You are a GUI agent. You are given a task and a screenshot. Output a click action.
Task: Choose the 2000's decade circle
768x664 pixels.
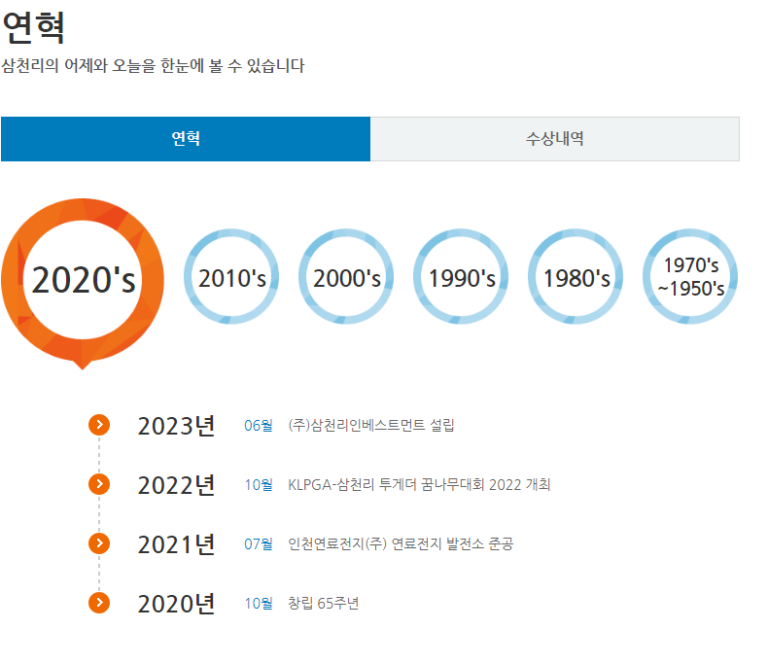point(346,277)
